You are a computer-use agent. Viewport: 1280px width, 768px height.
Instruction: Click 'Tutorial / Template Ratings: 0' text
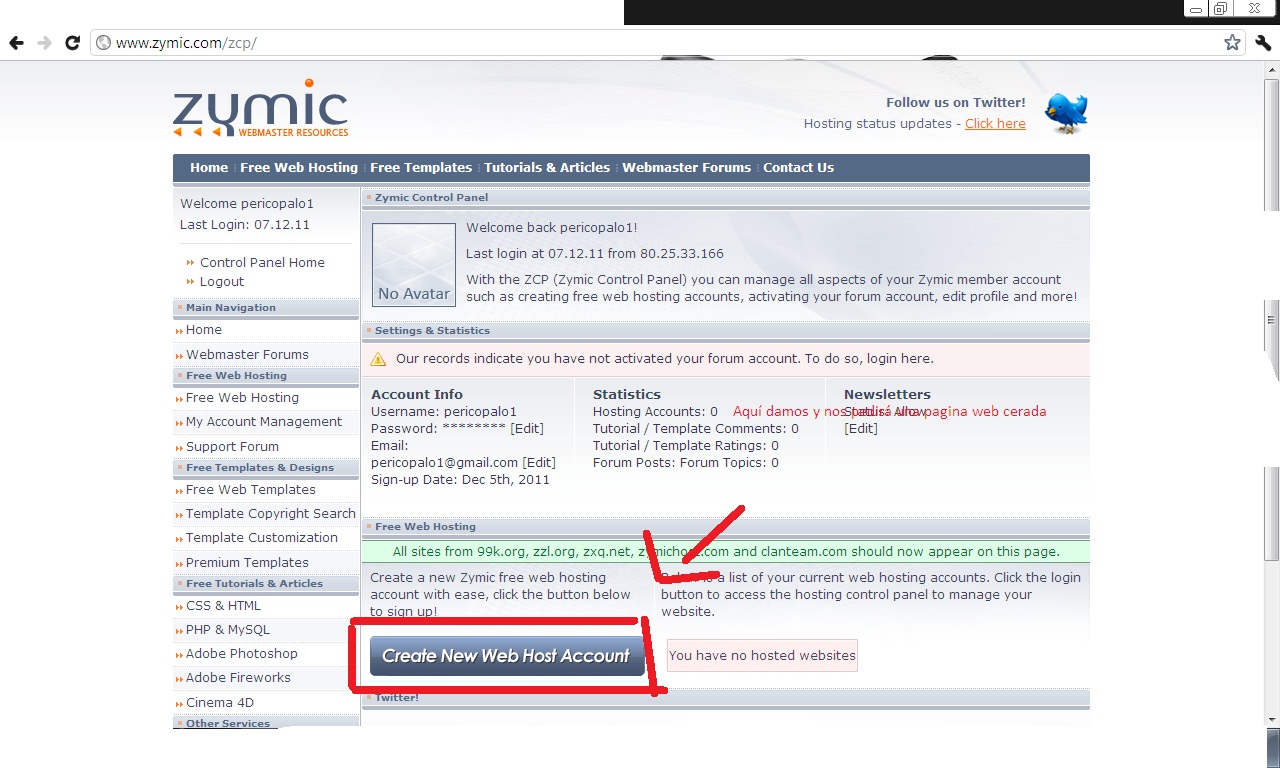tap(686, 445)
